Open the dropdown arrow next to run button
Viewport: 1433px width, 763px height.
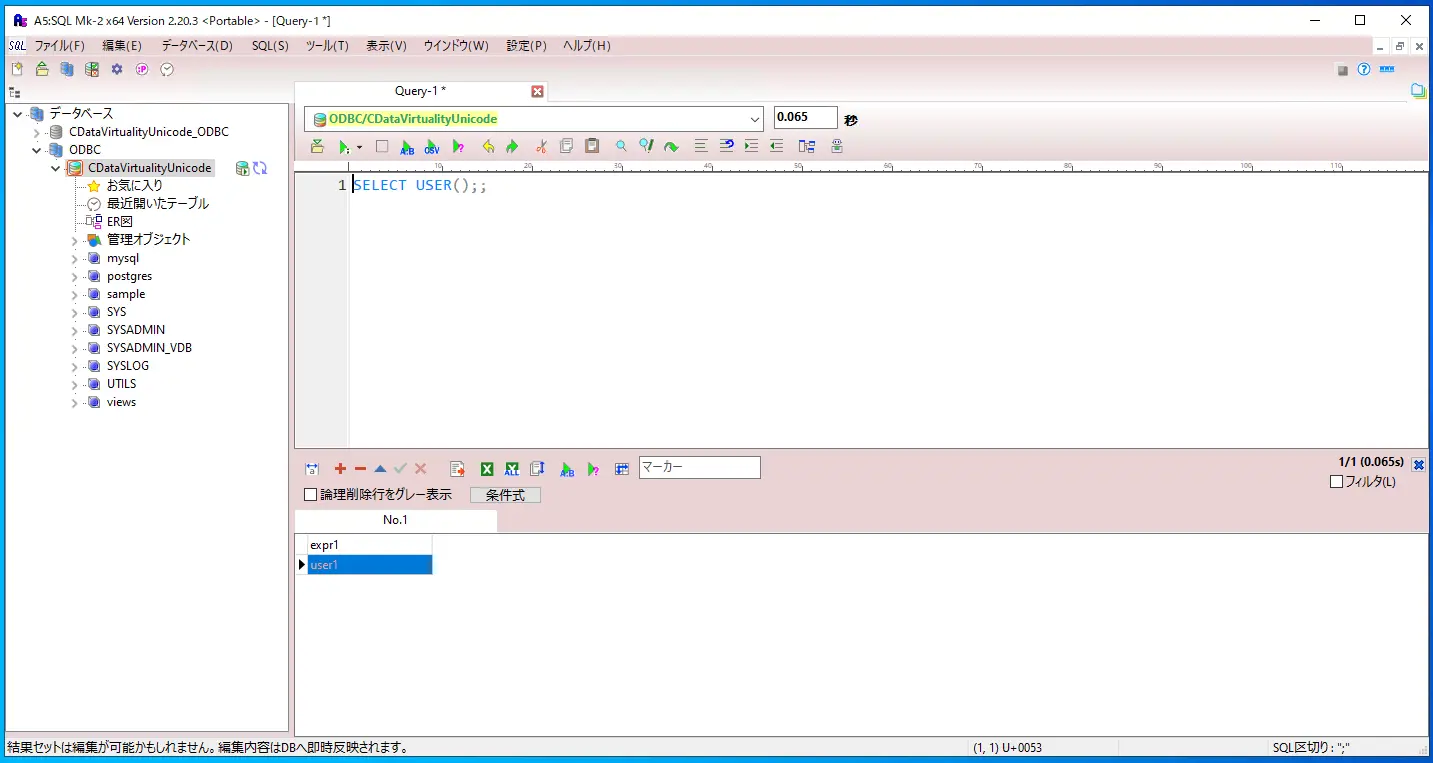tap(359, 148)
